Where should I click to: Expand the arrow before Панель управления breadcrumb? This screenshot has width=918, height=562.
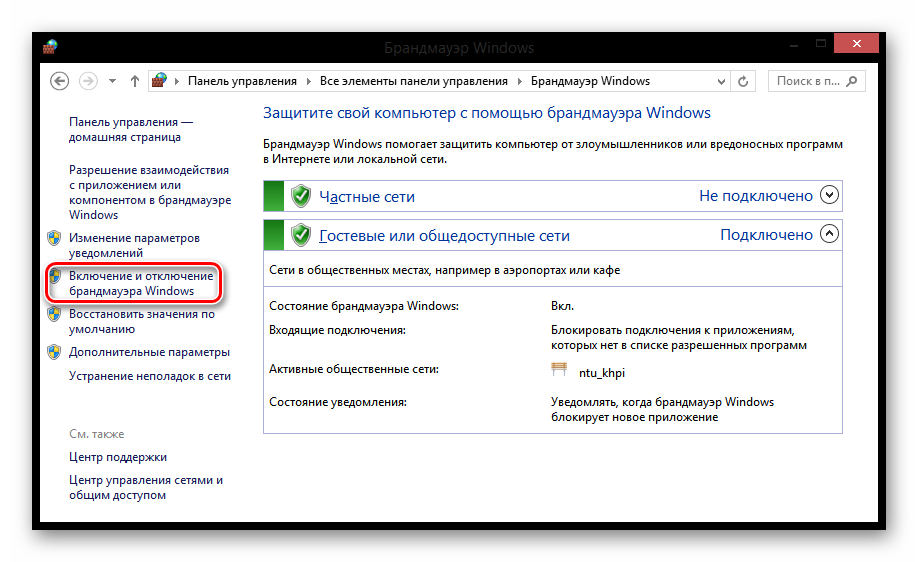(176, 81)
